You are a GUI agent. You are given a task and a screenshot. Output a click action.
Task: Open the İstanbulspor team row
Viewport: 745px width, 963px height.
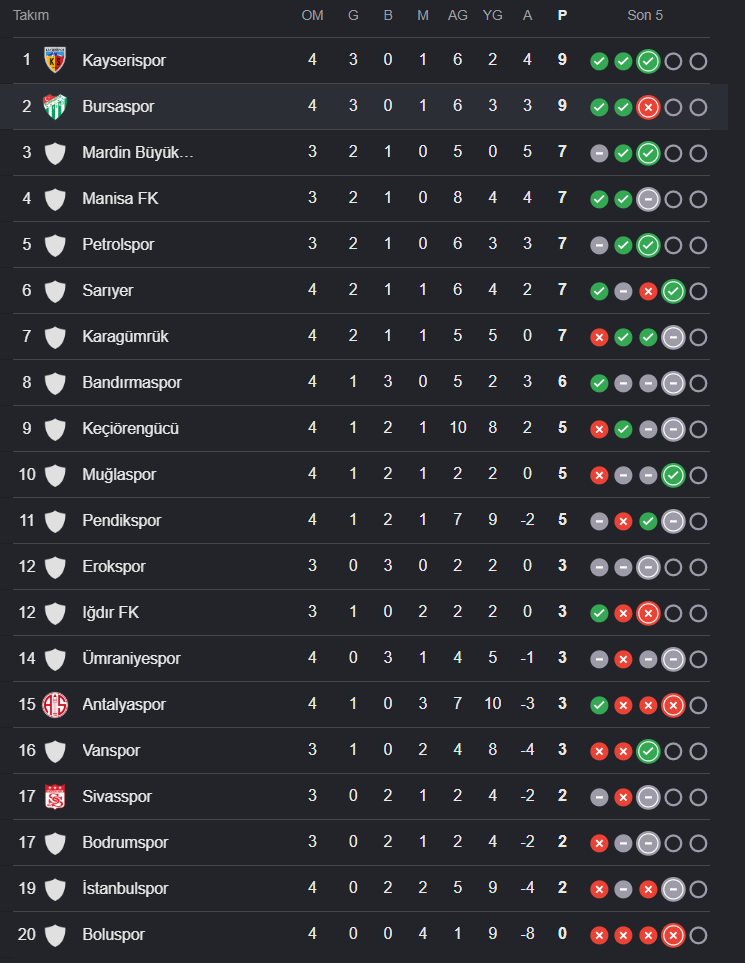point(361,888)
